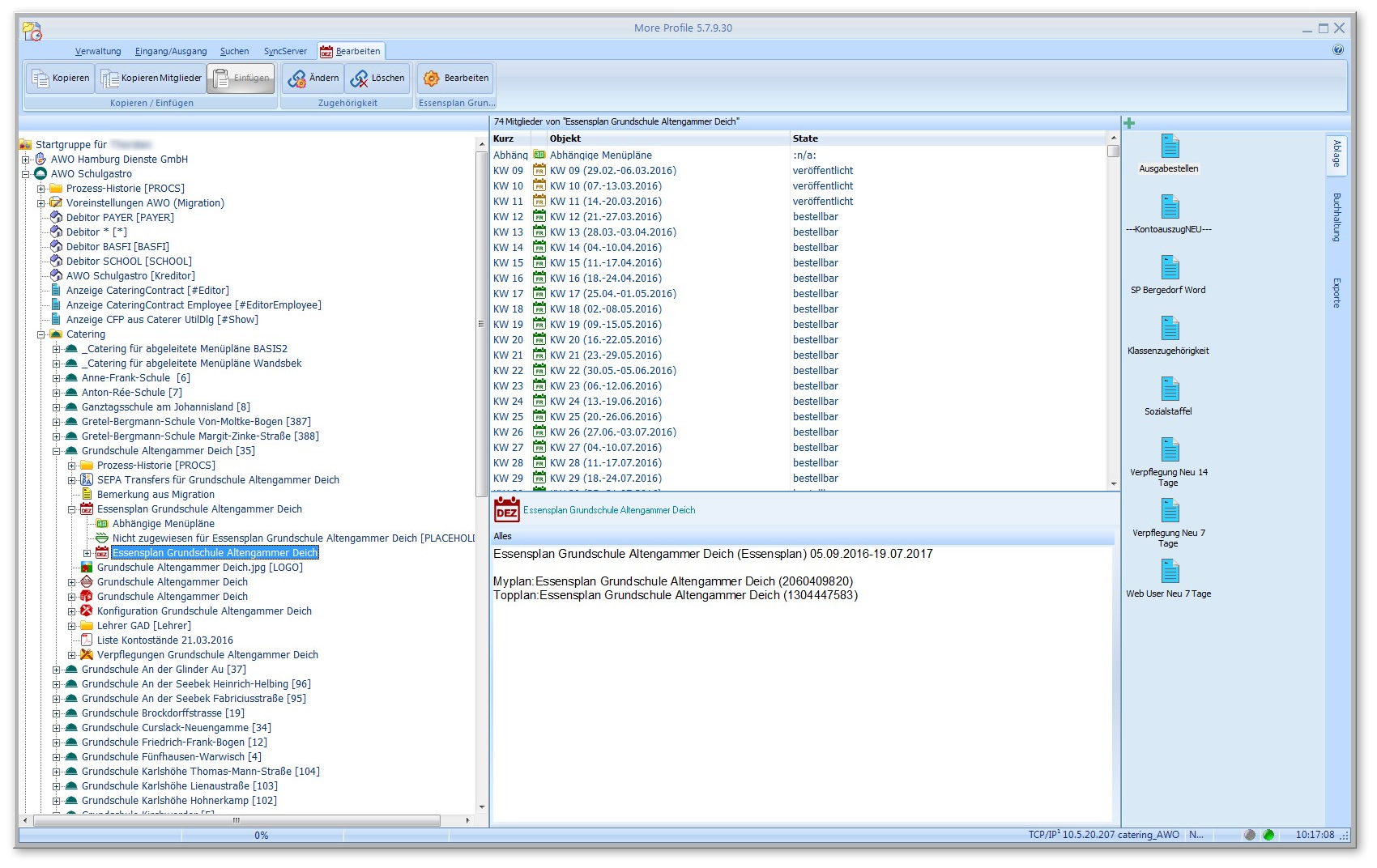
Task: Collapse the Catering tree node
Action: 40,334
